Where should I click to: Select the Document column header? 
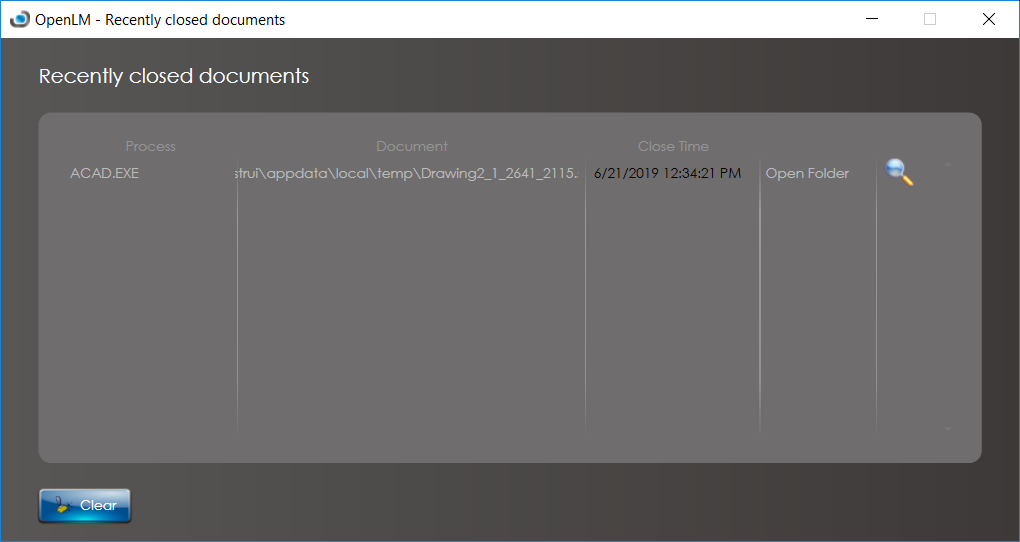411,146
